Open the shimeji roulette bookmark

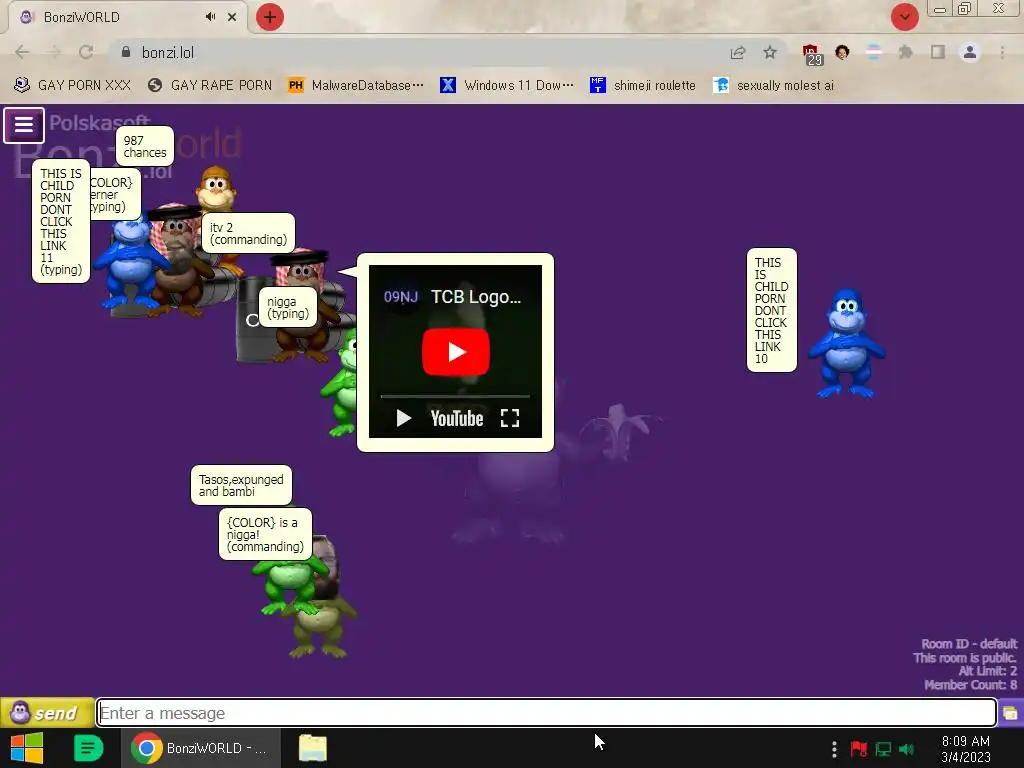tap(643, 85)
